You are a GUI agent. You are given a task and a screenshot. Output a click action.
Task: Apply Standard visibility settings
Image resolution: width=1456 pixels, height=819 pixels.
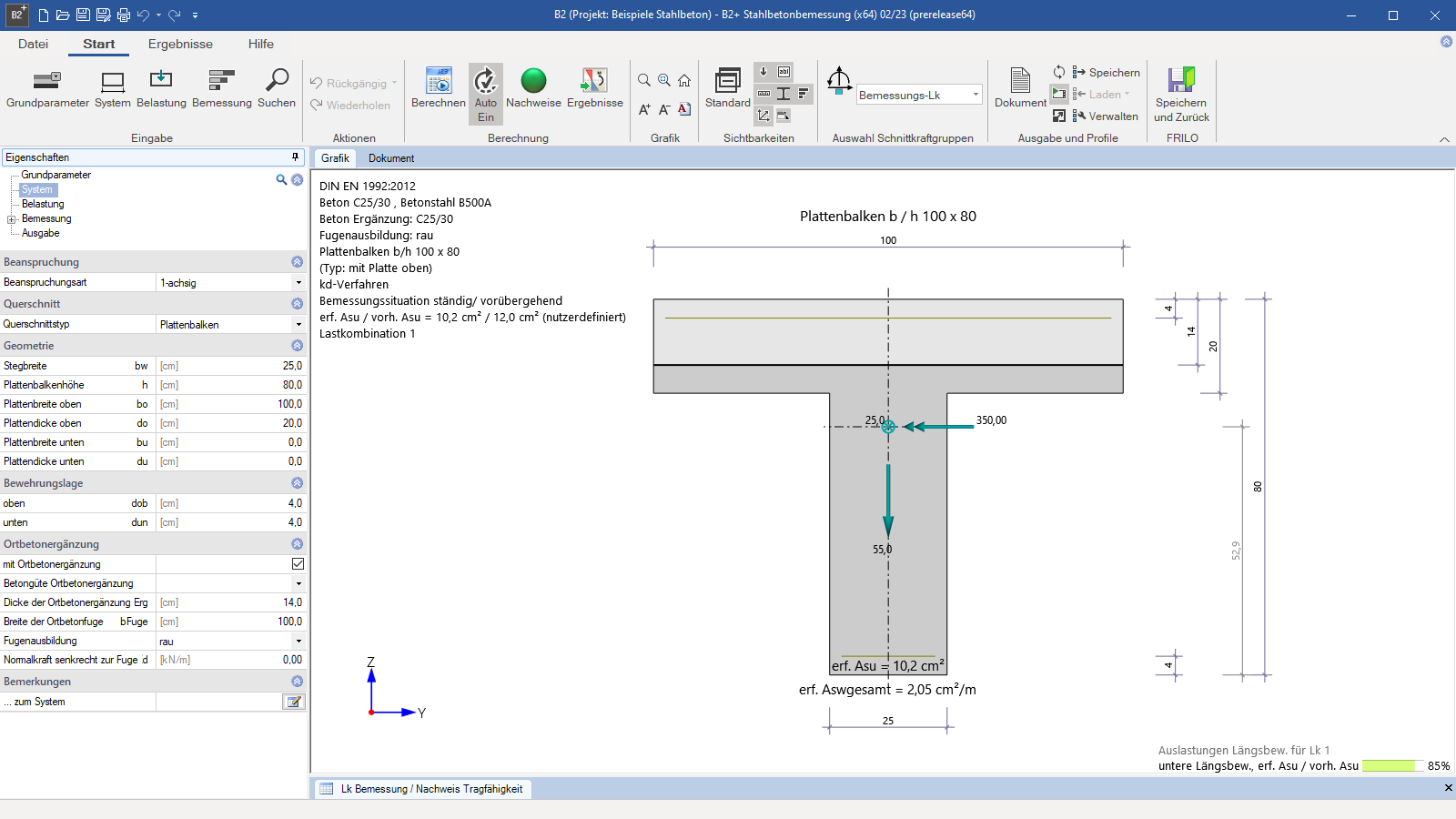(728, 89)
